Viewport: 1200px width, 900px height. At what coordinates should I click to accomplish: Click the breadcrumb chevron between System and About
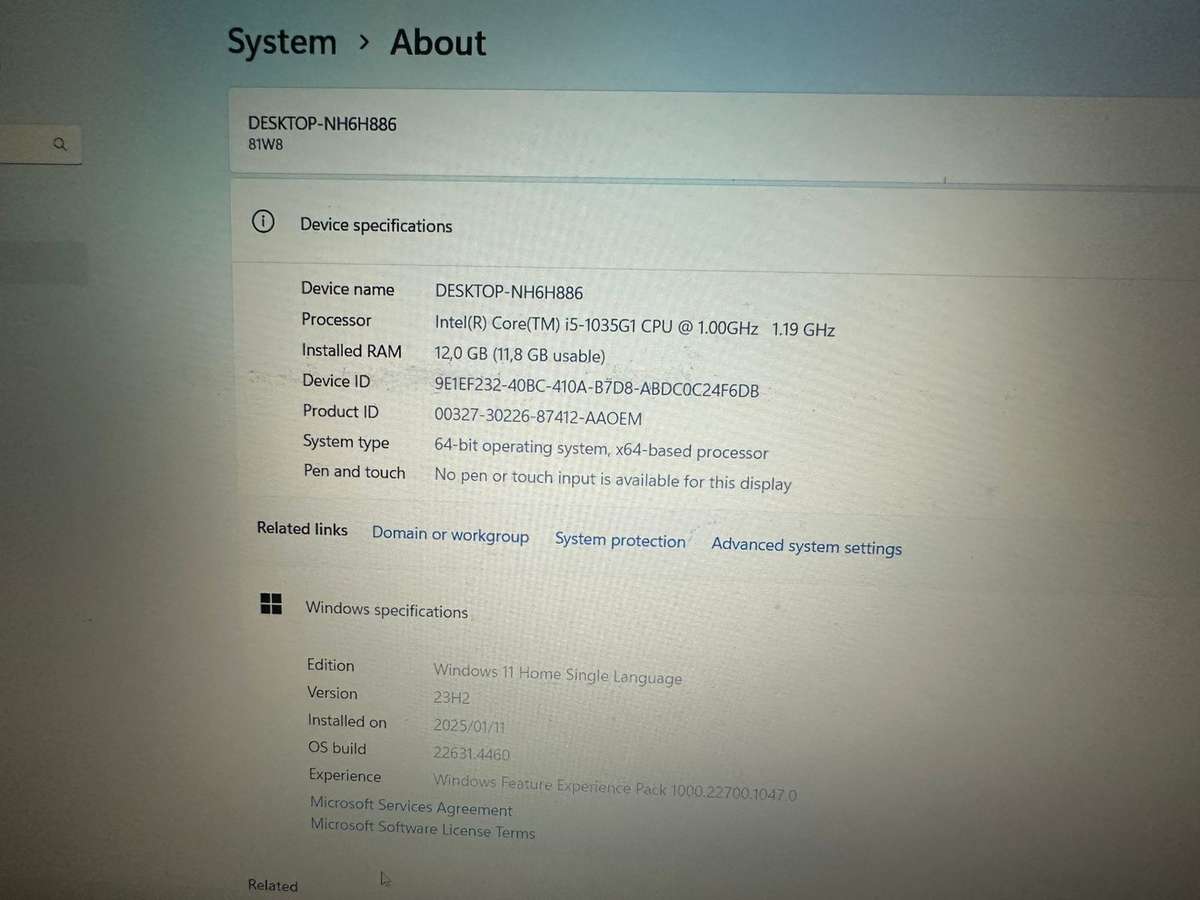363,43
